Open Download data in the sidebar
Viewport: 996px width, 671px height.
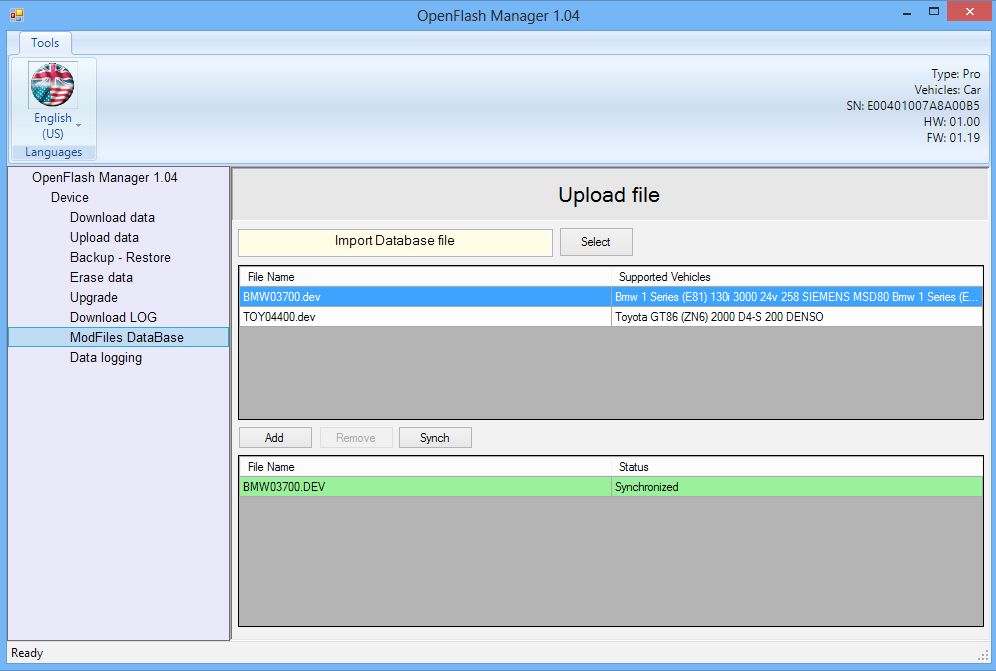[112, 217]
